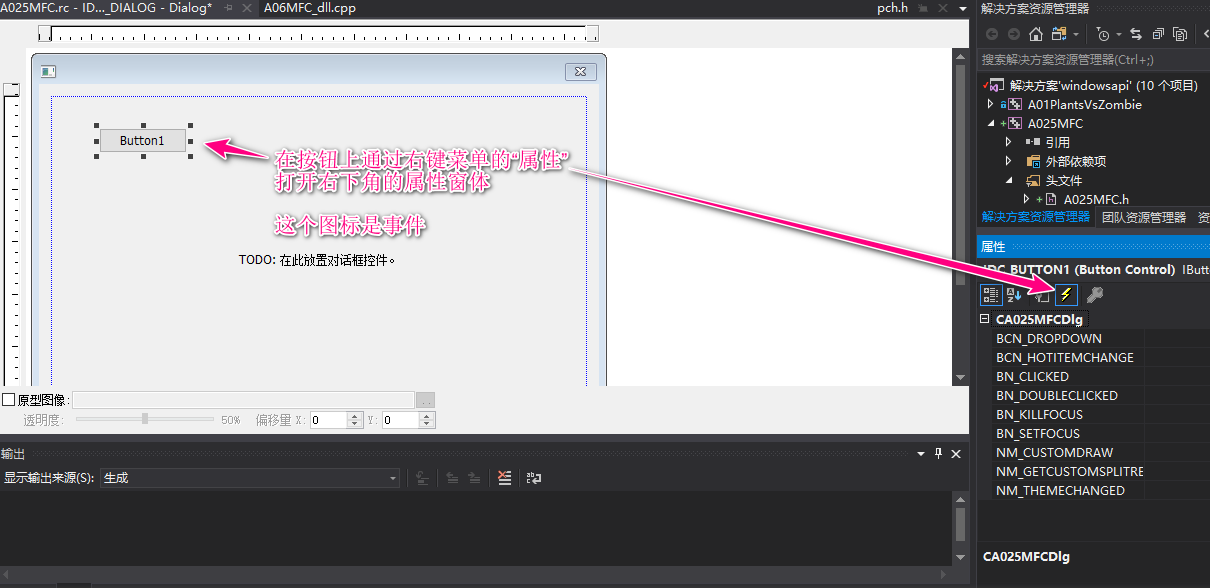Viewport: 1210px width, 588px height.
Task: Click the X offset input field
Action: [328, 420]
